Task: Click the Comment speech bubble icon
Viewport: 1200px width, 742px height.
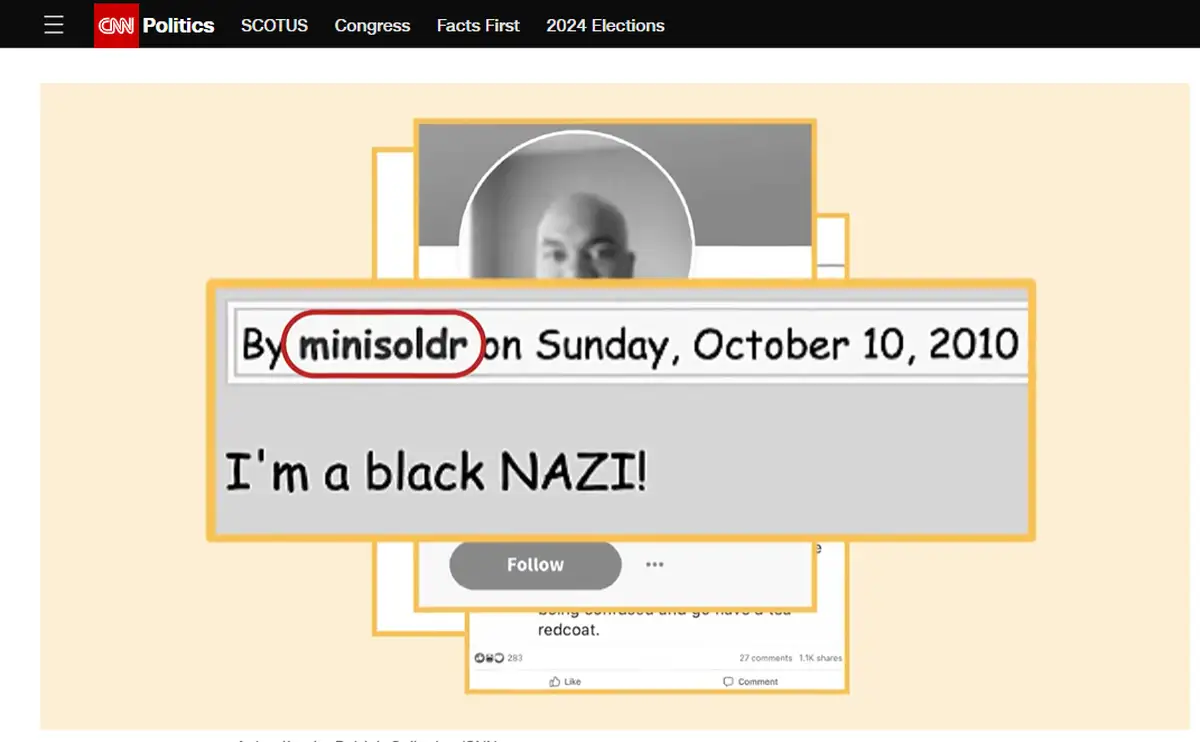Action: click(x=728, y=681)
